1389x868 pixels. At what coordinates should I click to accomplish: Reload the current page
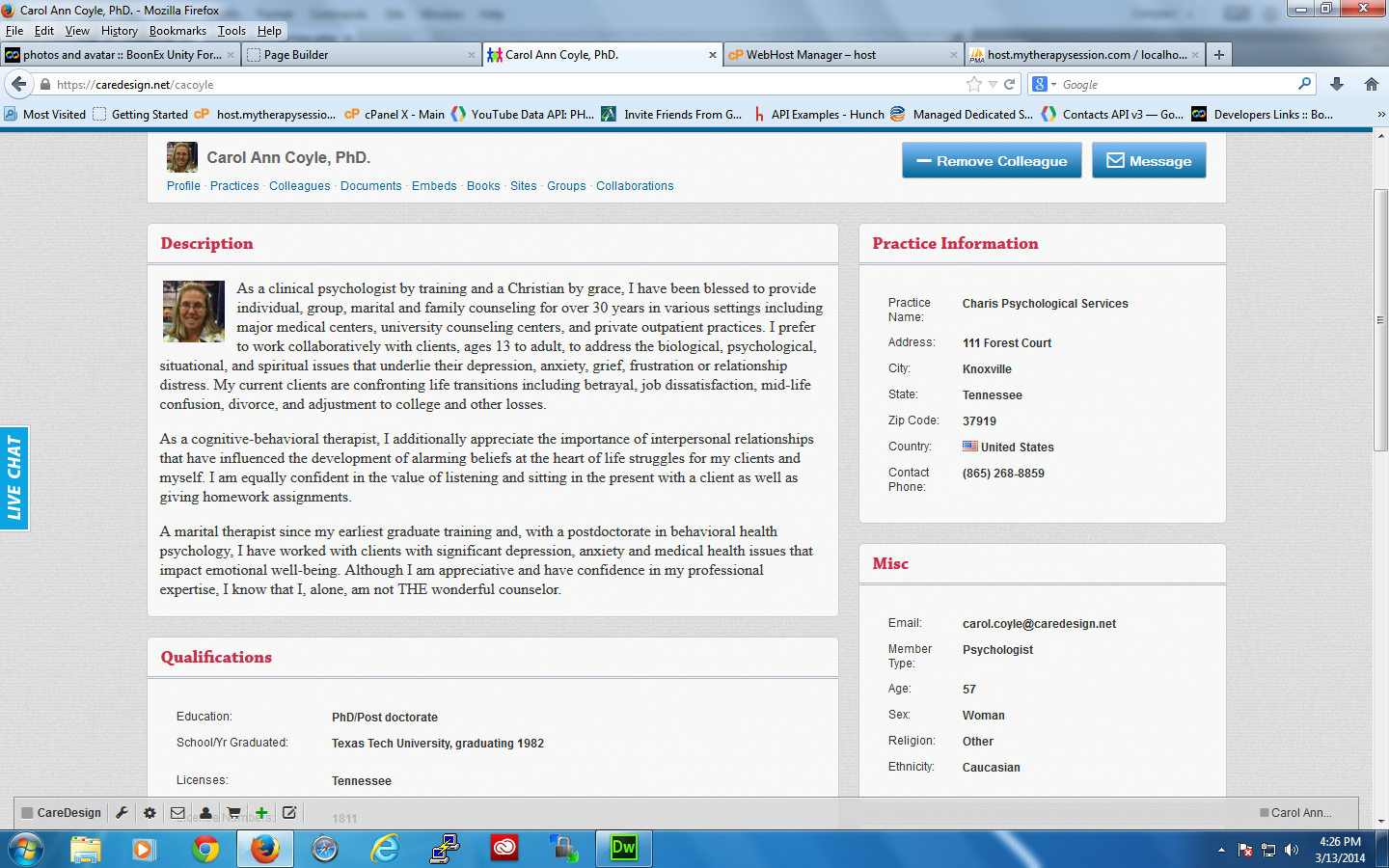tap(1010, 84)
